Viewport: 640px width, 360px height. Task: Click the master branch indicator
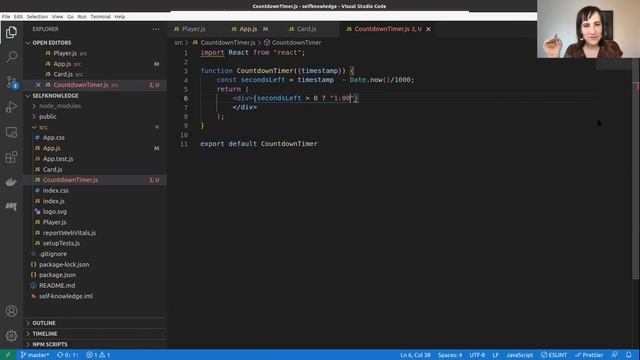coord(35,355)
